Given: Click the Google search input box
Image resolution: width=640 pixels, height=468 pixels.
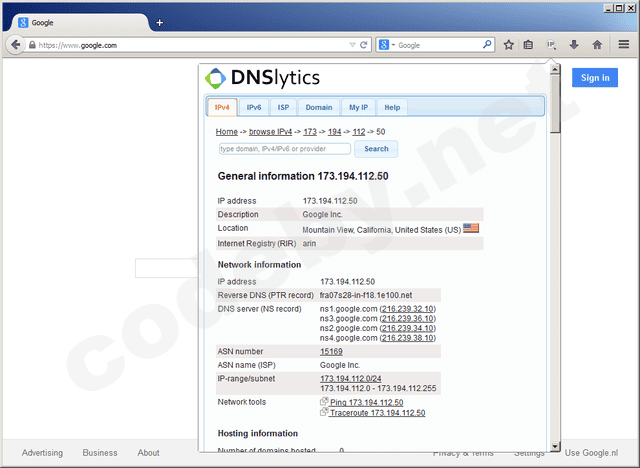Looking at the screenshot, I should 167,268.
